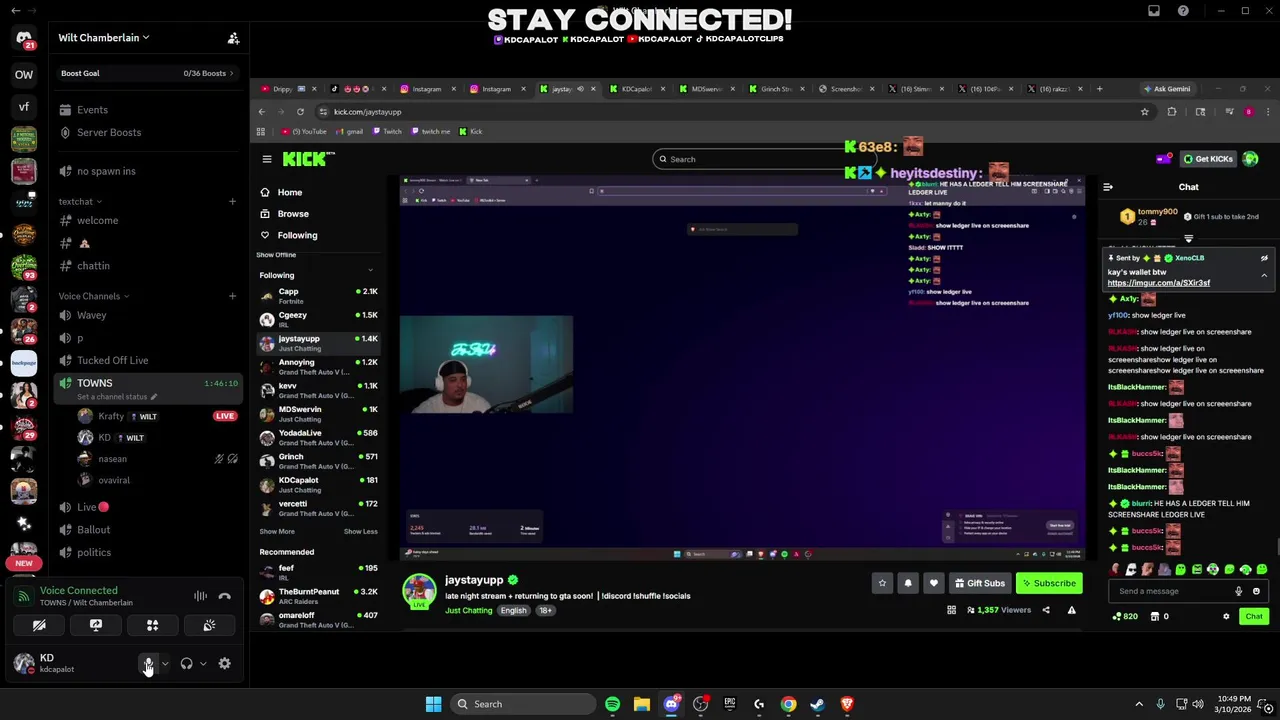The width and height of the screenshot is (1280, 720).
Task: Open Windows Start menu
Action: (x=433, y=704)
